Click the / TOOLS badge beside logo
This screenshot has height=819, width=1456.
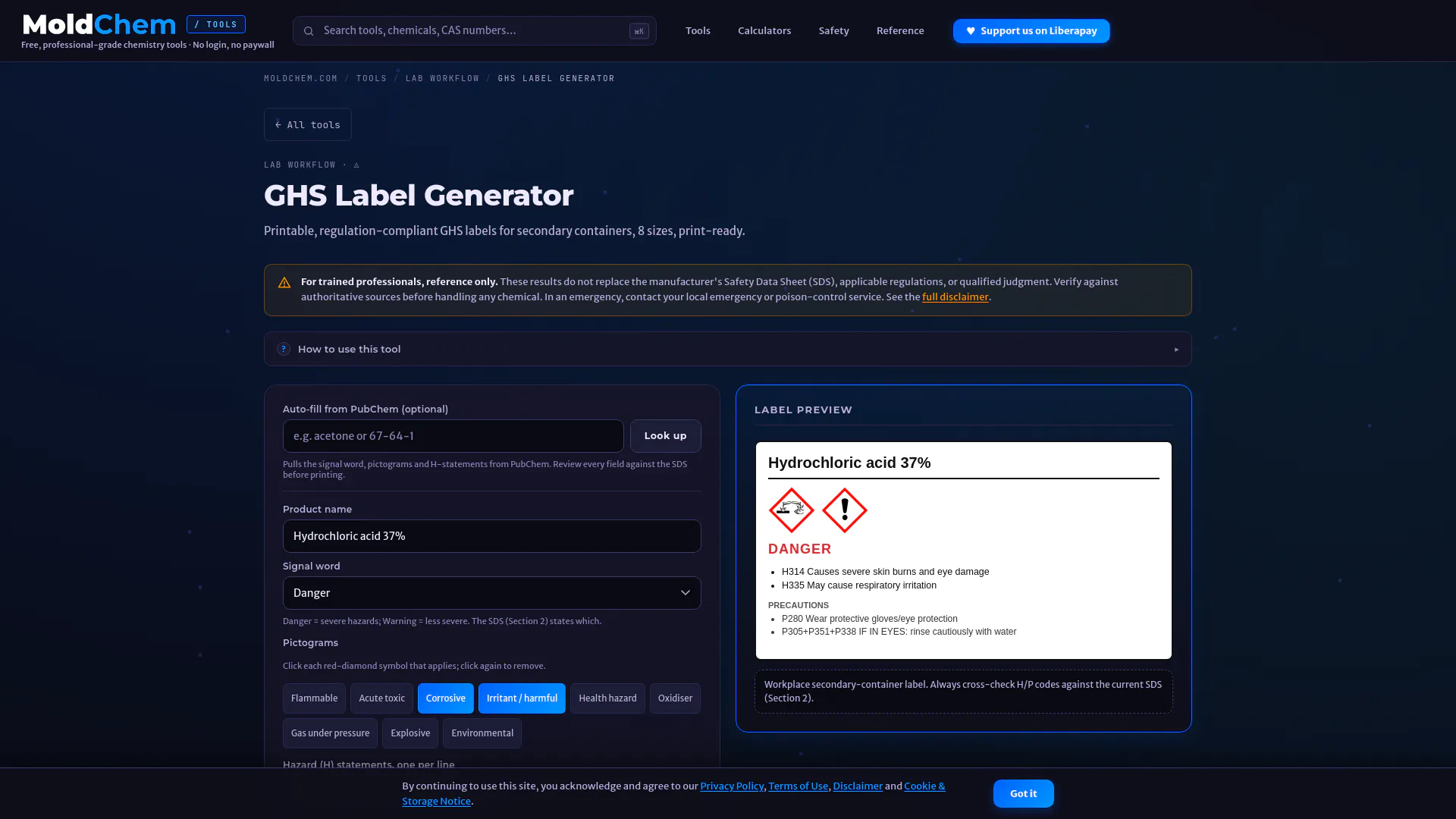coord(216,24)
